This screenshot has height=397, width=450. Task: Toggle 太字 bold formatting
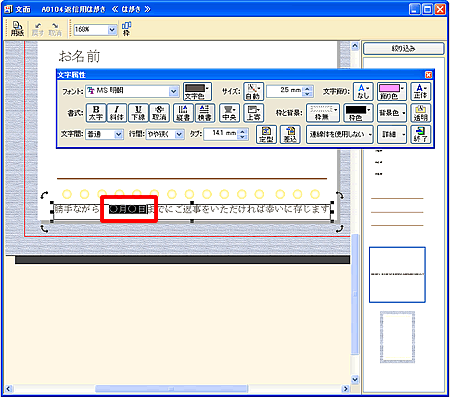click(x=96, y=113)
